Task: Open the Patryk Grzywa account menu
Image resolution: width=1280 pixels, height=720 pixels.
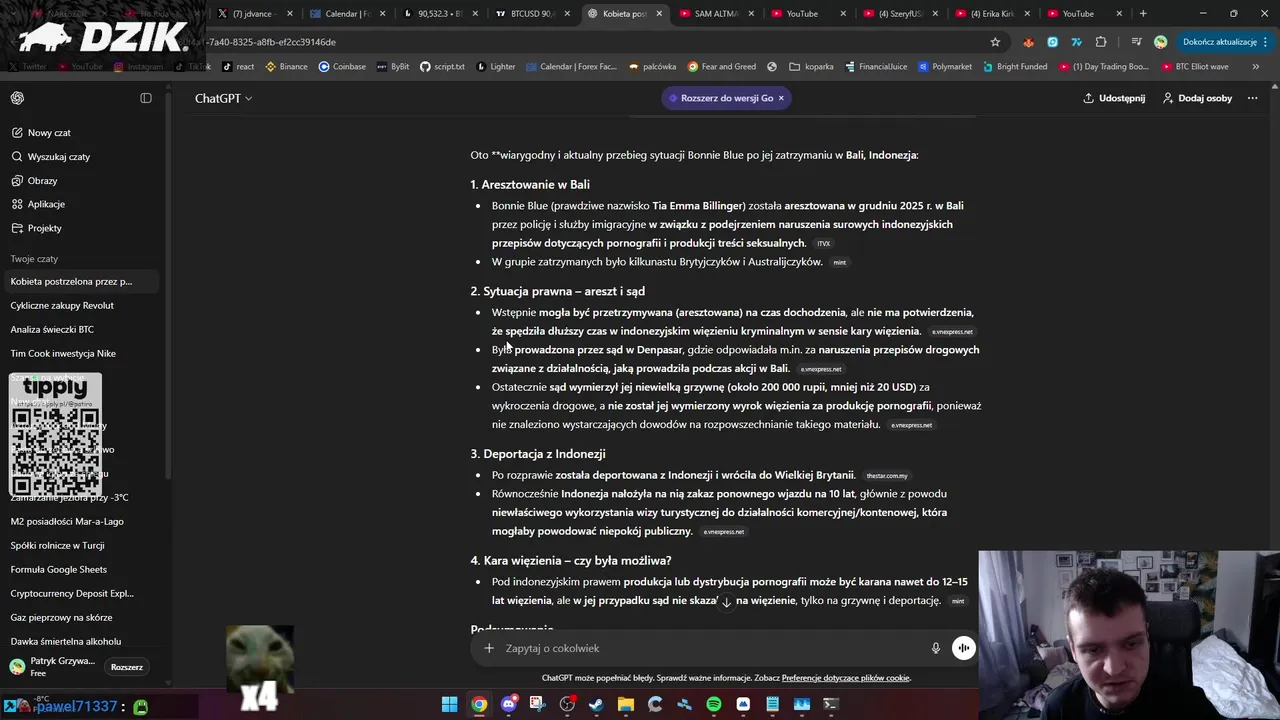Action: click(x=52, y=667)
